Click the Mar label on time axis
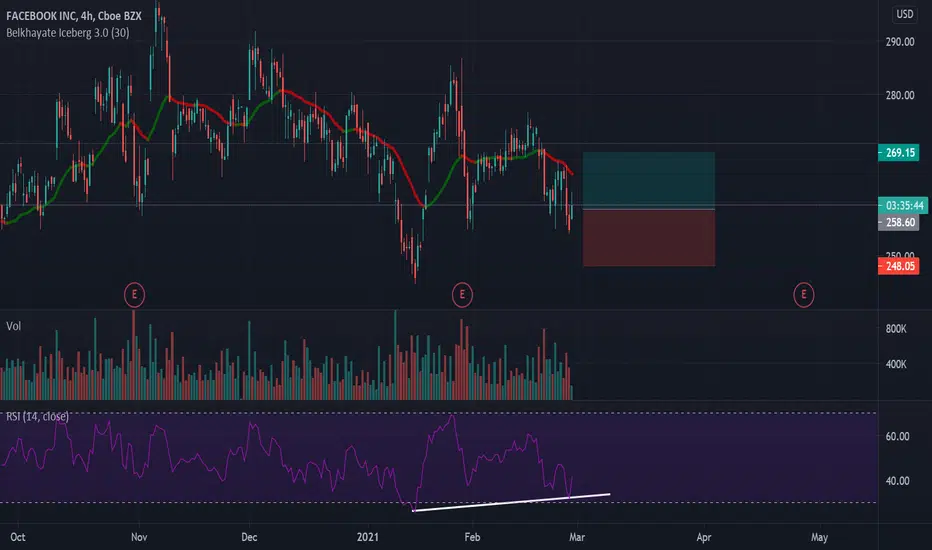932x550 pixels. (577, 537)
